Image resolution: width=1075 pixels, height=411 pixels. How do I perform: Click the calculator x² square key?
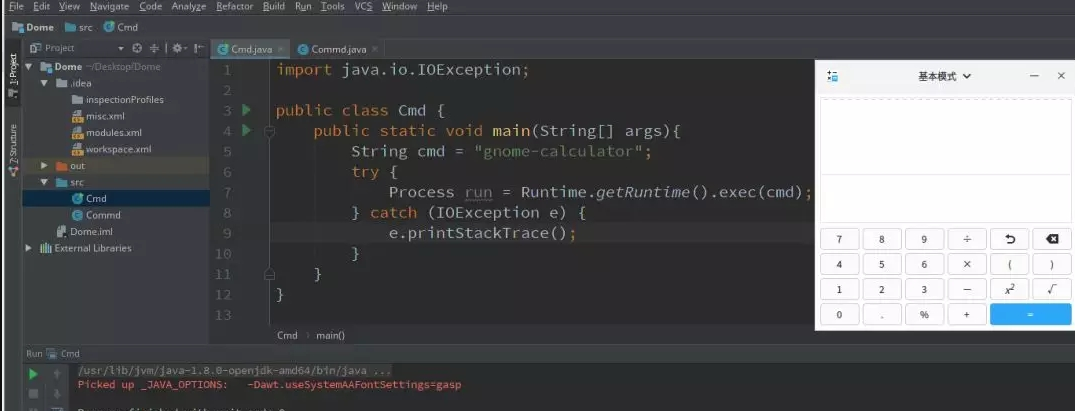coord(1009,290)
